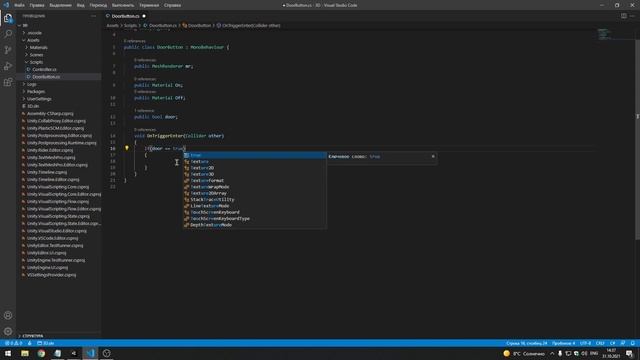
Task: Open Source Control view in activity bar
Action: (8, 50)
